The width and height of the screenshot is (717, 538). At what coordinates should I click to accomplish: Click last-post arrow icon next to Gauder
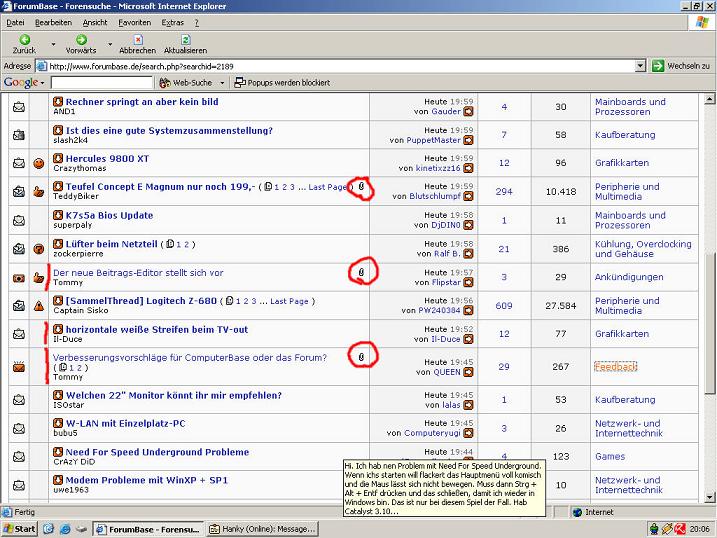468,112
